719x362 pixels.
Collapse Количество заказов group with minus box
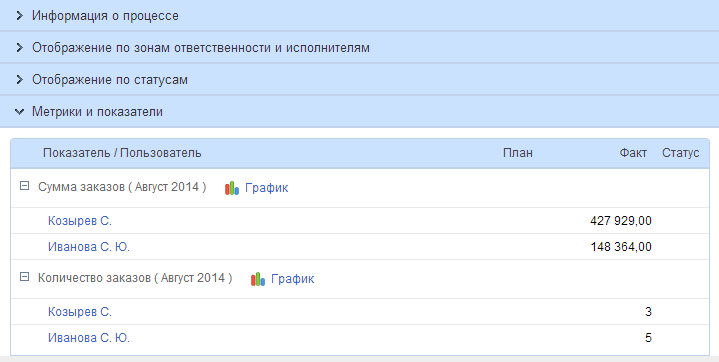[x=25, y=277]
